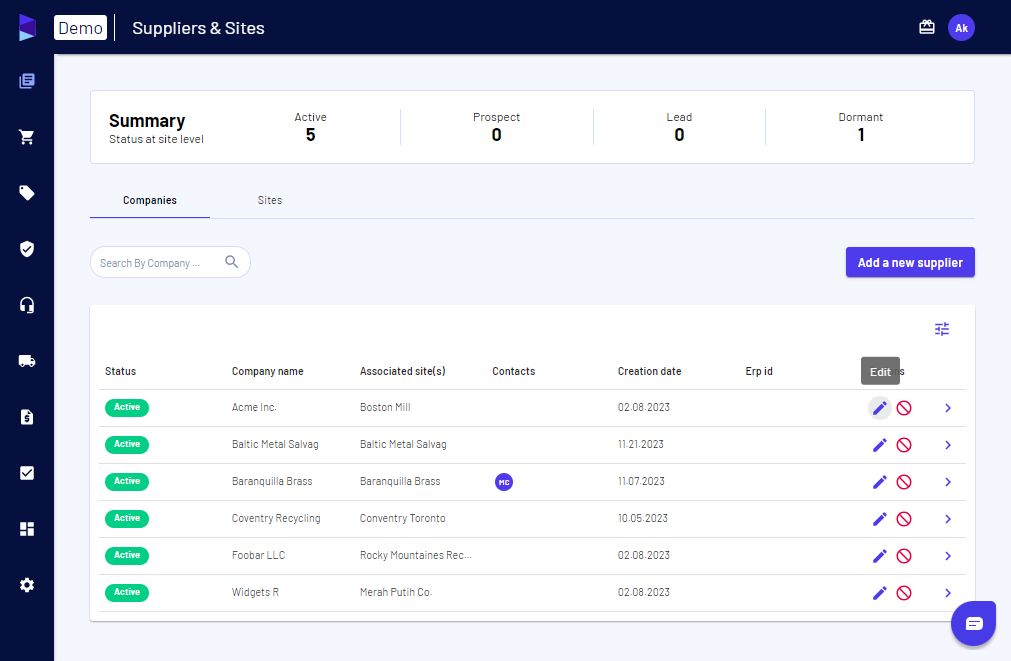Click the Active status badge for Acme Inc.

(127, 408)
